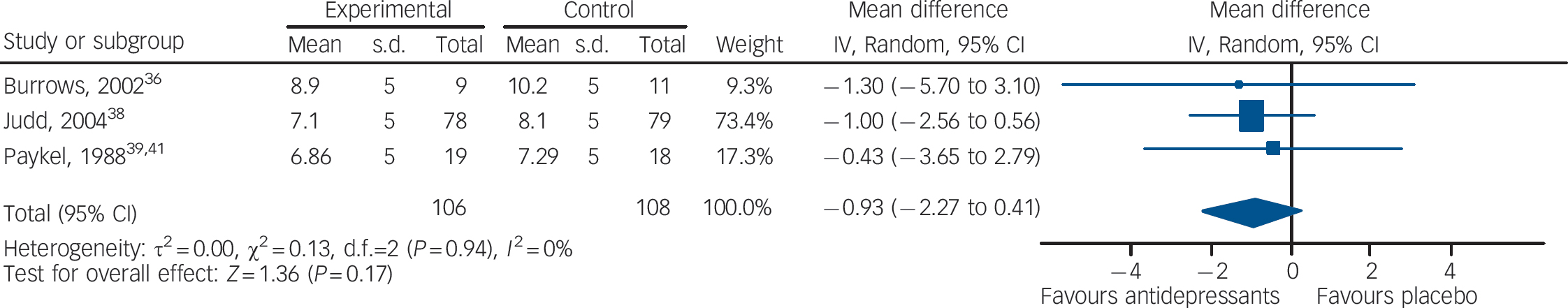Click the Favours antidepressants axis label
The width and height of the screenshot is (1568, 308).
click(x=1159, y=296)
